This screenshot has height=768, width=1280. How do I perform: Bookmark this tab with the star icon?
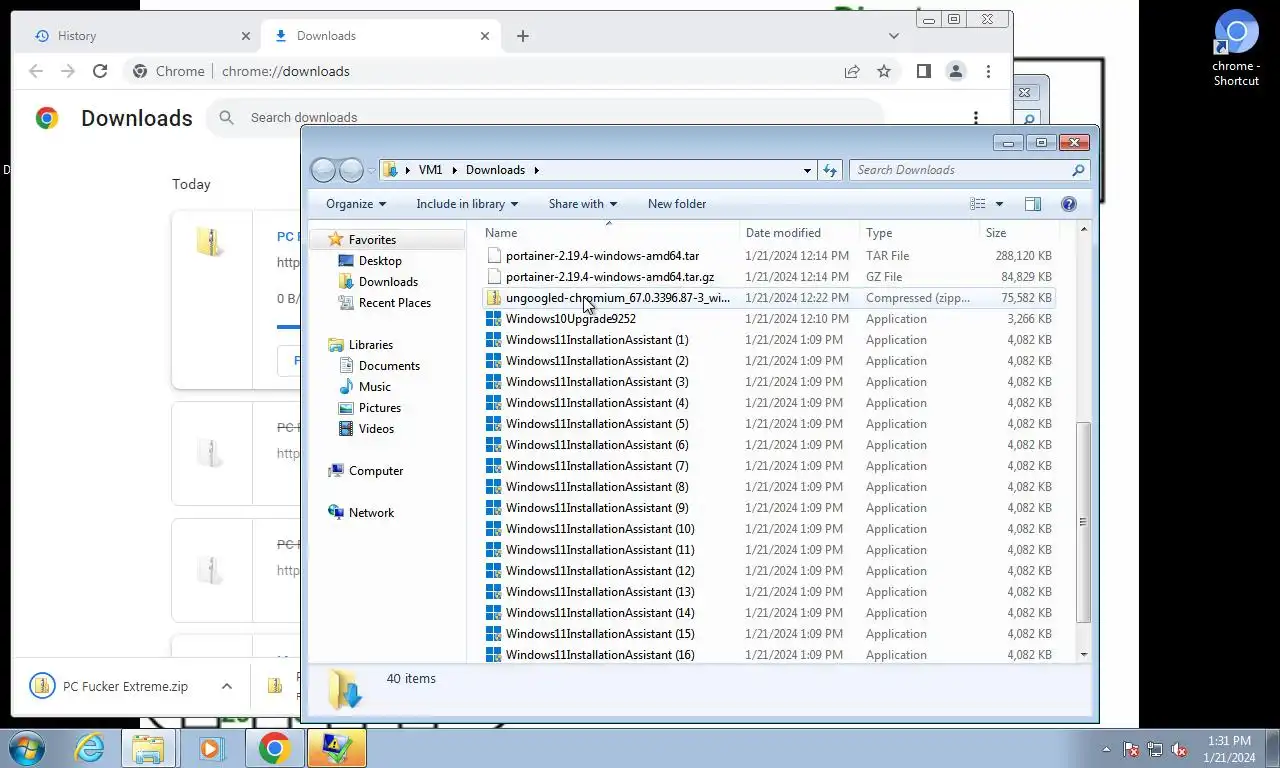(x=884, y=71)
